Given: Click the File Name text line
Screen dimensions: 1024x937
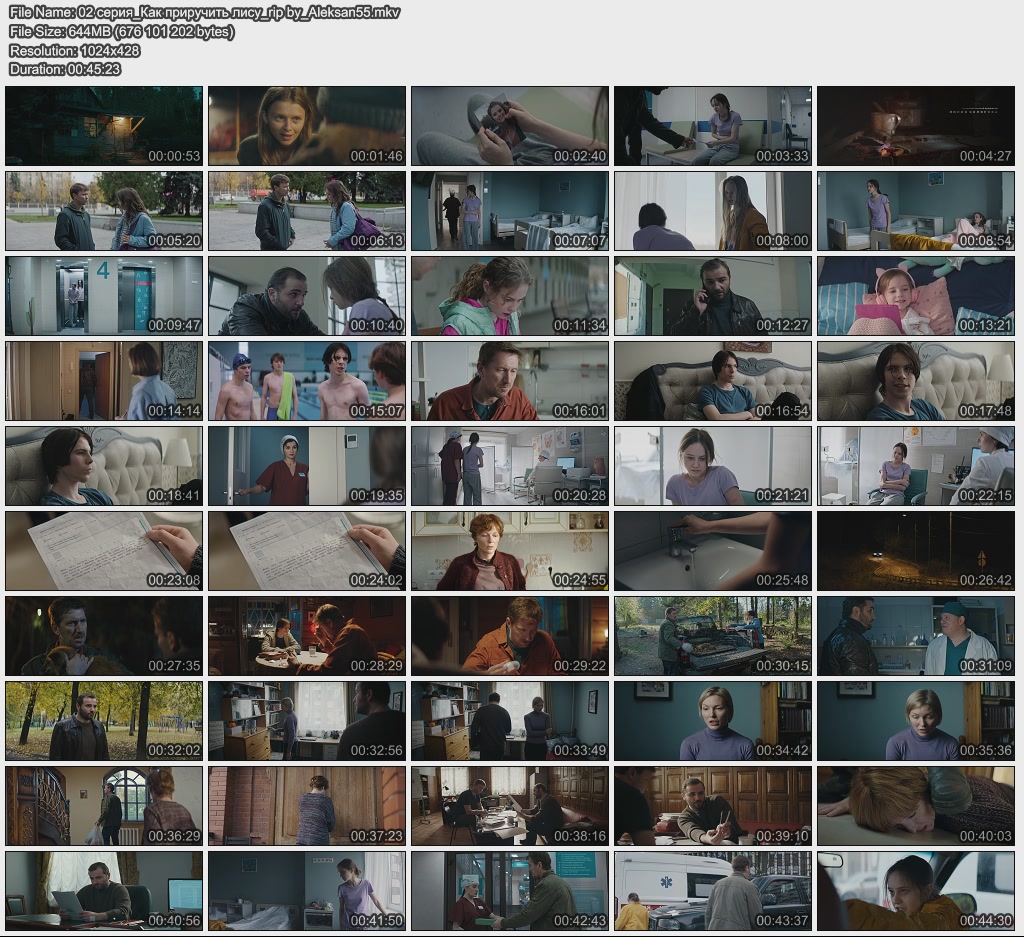Looking at the screenshot, I should pyautogui.click(x=203, y=13).
